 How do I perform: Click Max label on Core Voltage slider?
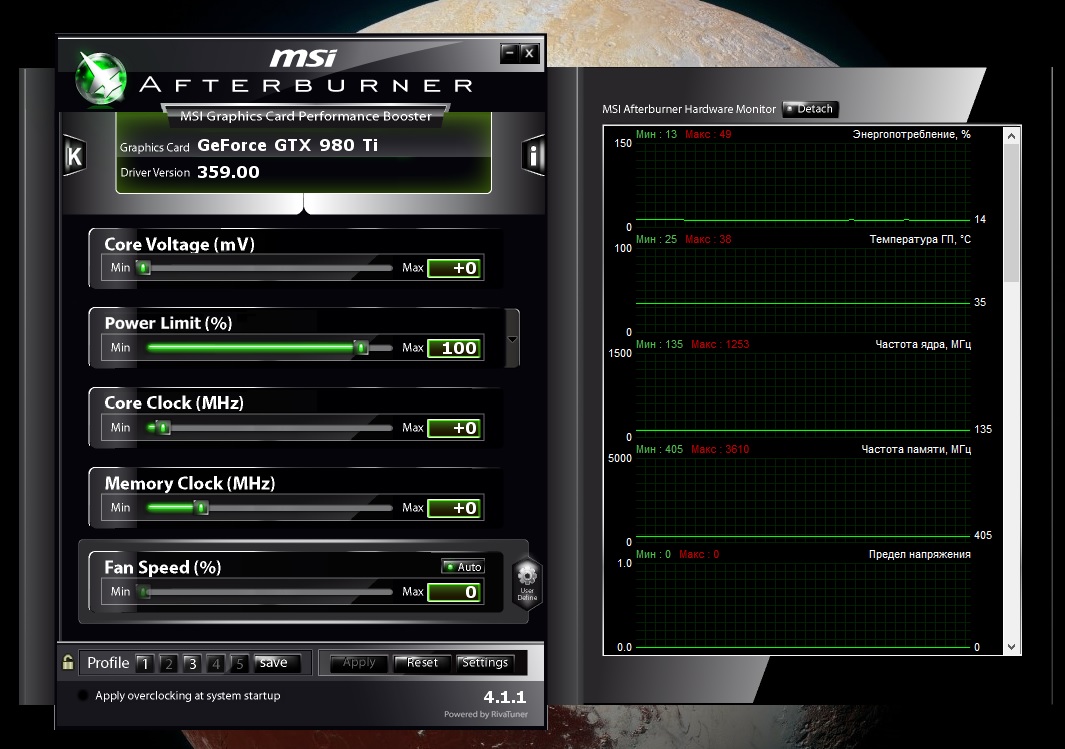(x=412, y=268)
